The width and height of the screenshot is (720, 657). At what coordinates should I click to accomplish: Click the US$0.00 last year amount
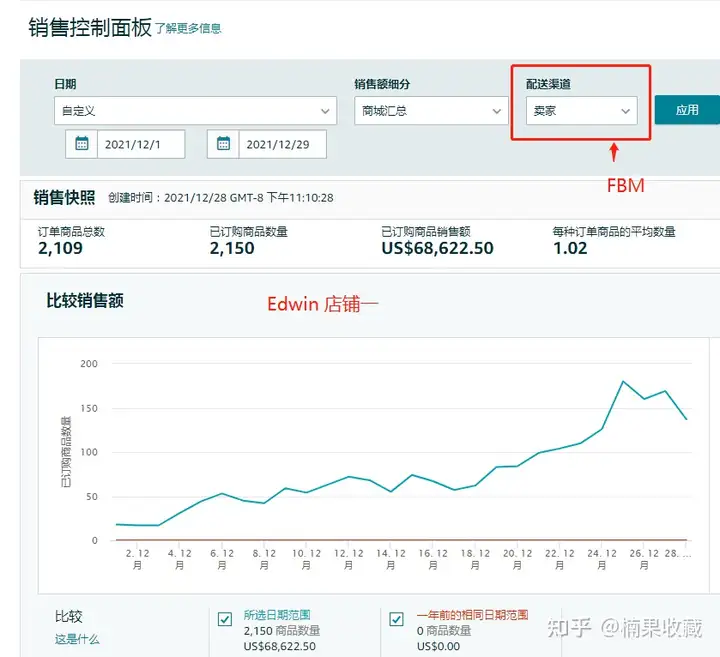coord(439,646)
